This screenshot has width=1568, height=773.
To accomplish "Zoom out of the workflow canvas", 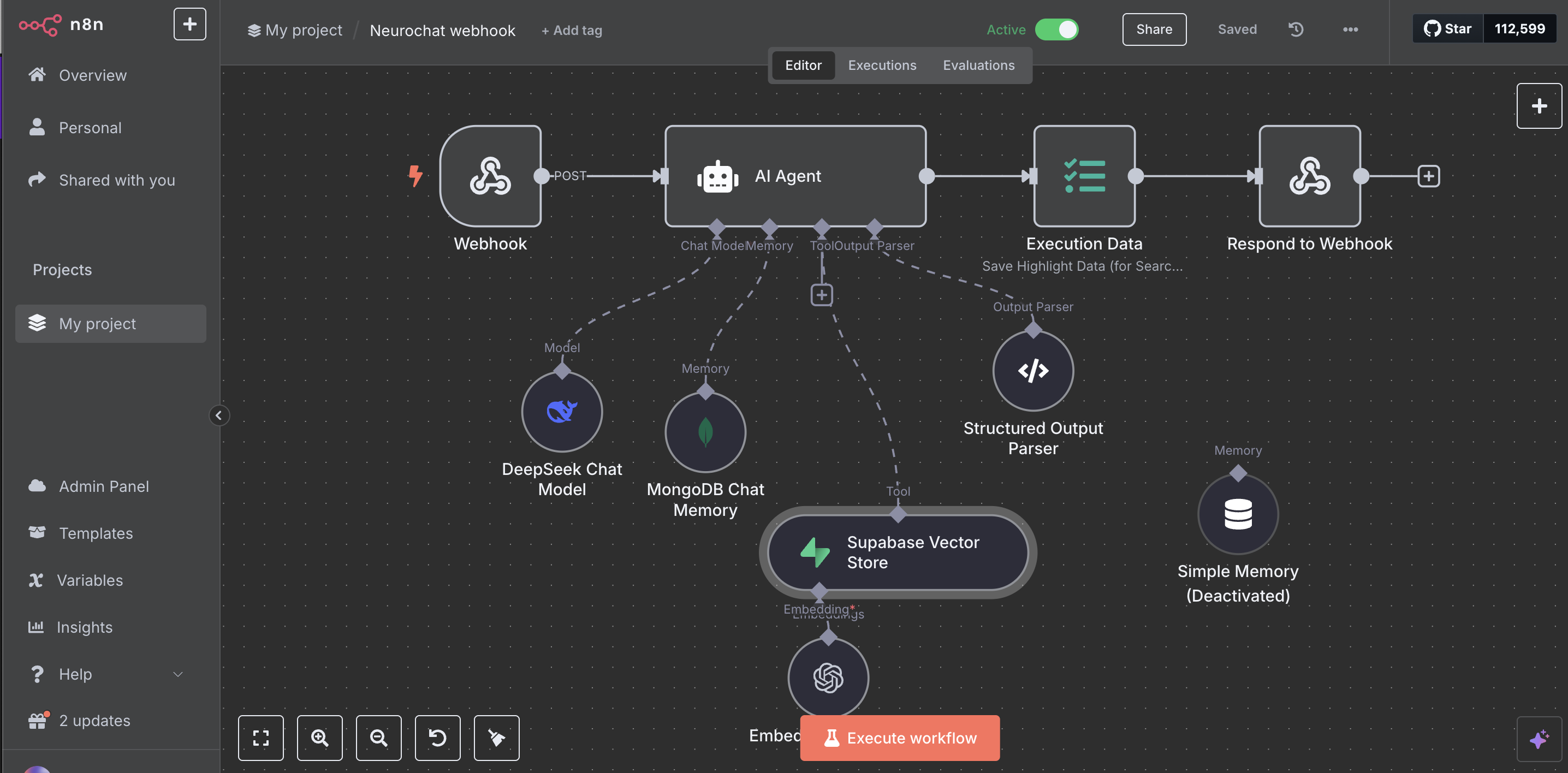I will tap(378, 737).
